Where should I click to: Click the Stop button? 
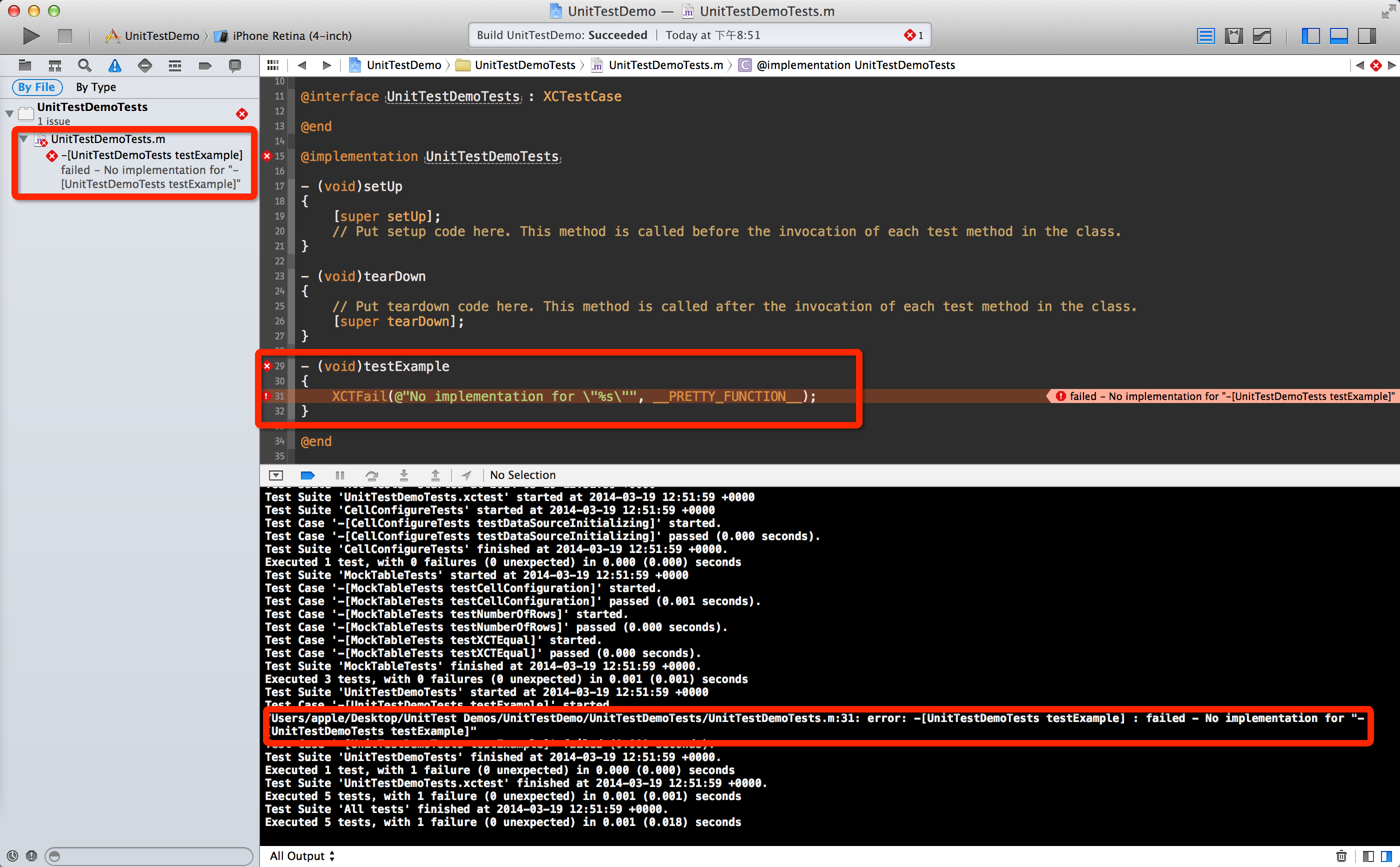pyautogui.click(x=65, y=36)
